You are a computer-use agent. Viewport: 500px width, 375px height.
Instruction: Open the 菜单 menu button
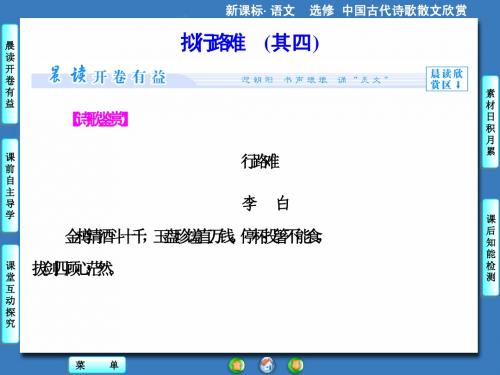(97, 365)
